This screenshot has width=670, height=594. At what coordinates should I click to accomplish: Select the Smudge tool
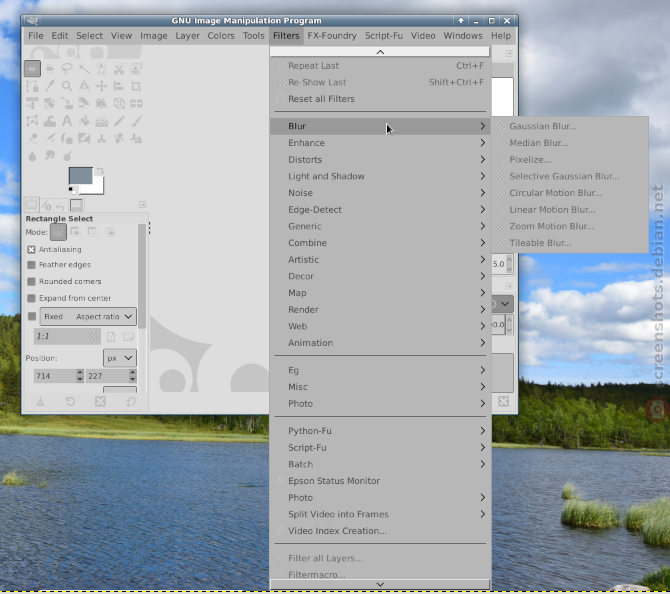(50, 156)
